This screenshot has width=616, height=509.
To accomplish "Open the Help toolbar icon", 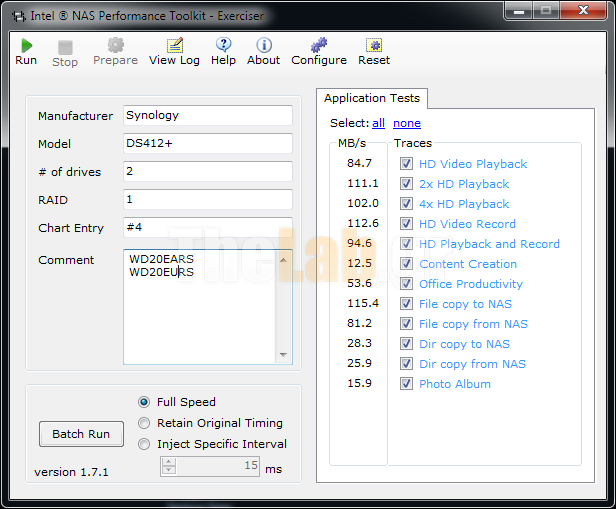I will click(224, 45).
